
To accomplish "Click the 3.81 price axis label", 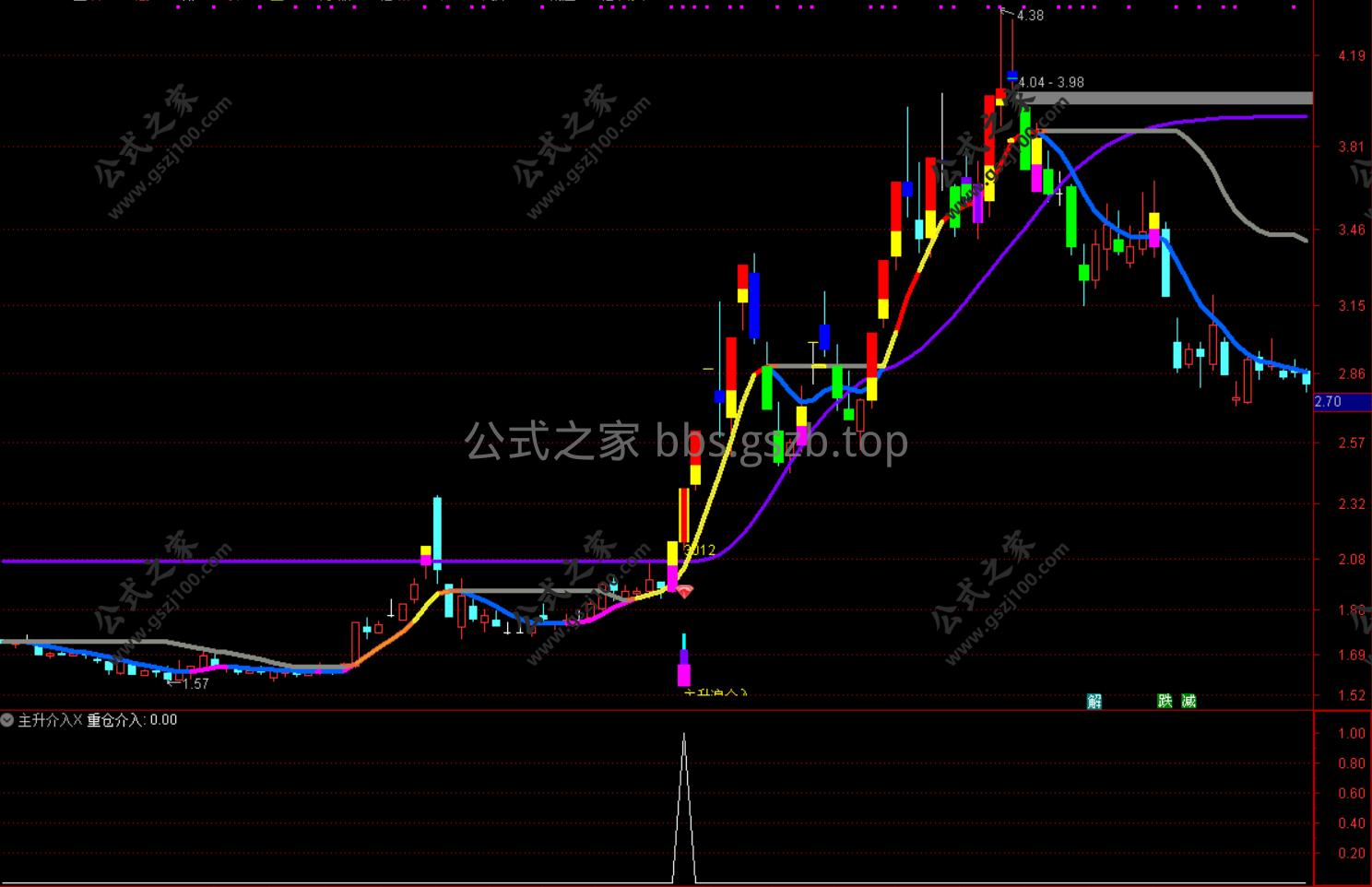I will (x=1352, y=147).
